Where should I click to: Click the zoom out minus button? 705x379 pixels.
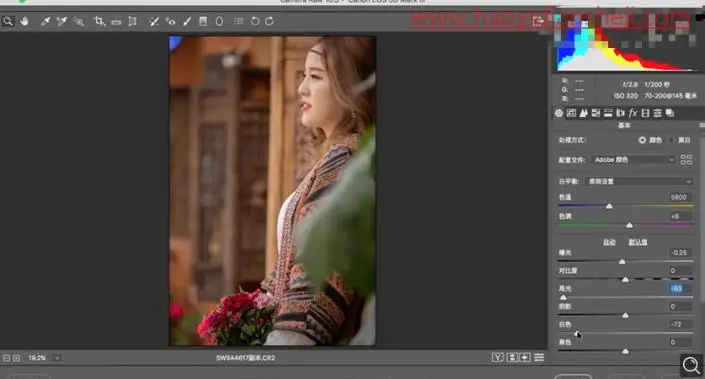pos(6,358)
